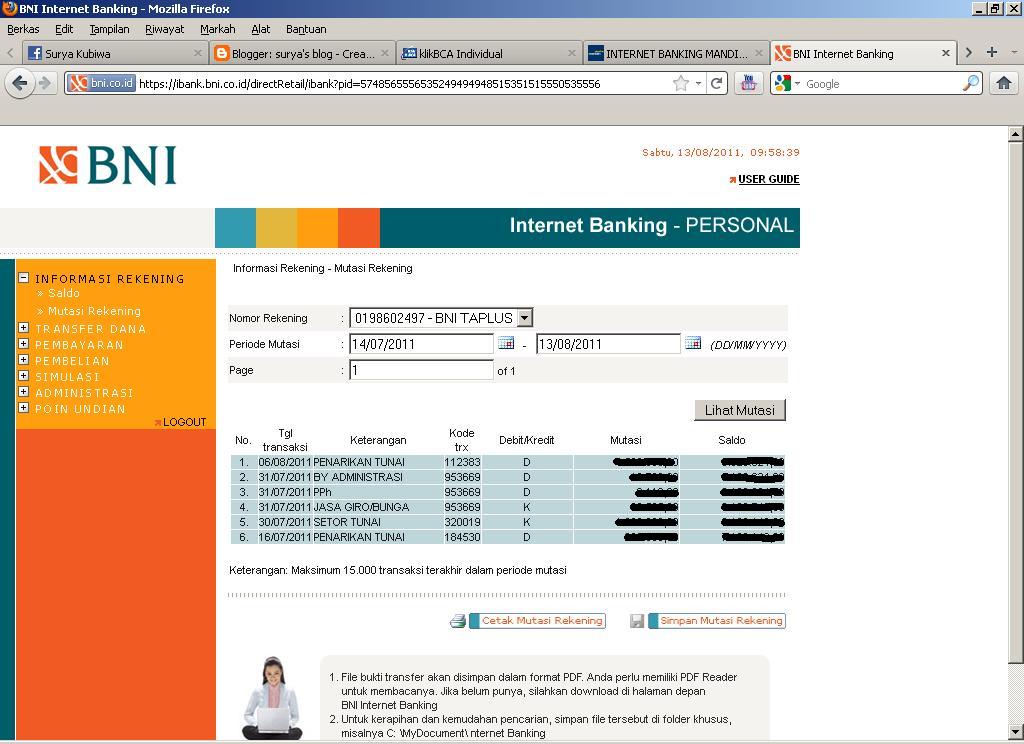Screen dimensions: 1024x744
Task: Open the calendar picker for start date
Action: tap(506, 343)
